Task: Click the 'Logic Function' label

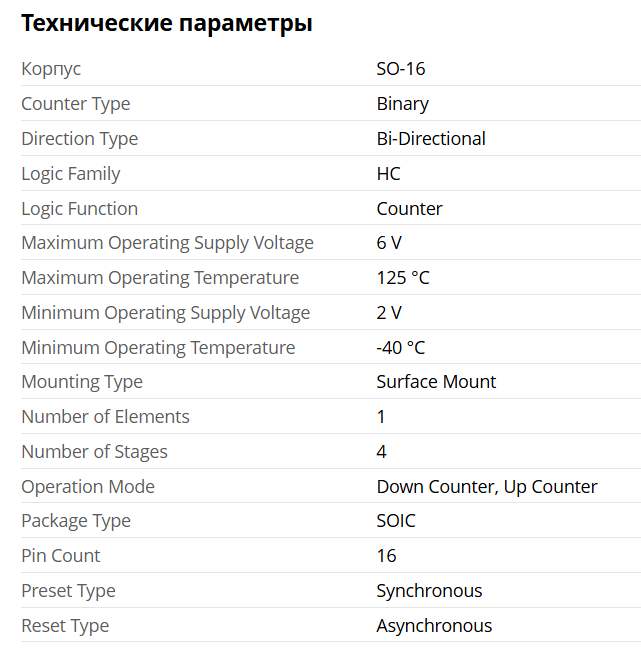Action: pos(80,209)
